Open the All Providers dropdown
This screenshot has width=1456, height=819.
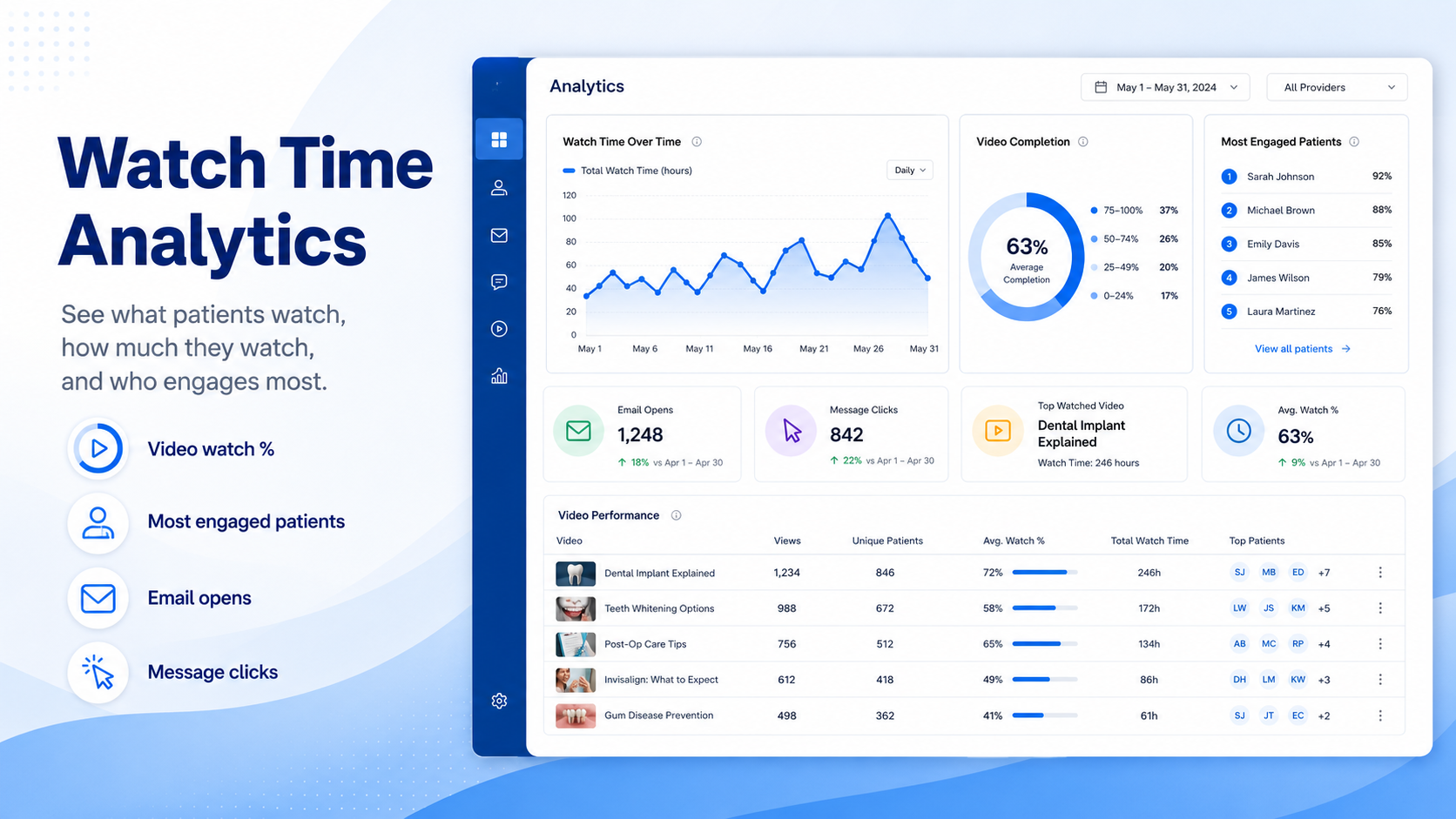point(1337,87)
